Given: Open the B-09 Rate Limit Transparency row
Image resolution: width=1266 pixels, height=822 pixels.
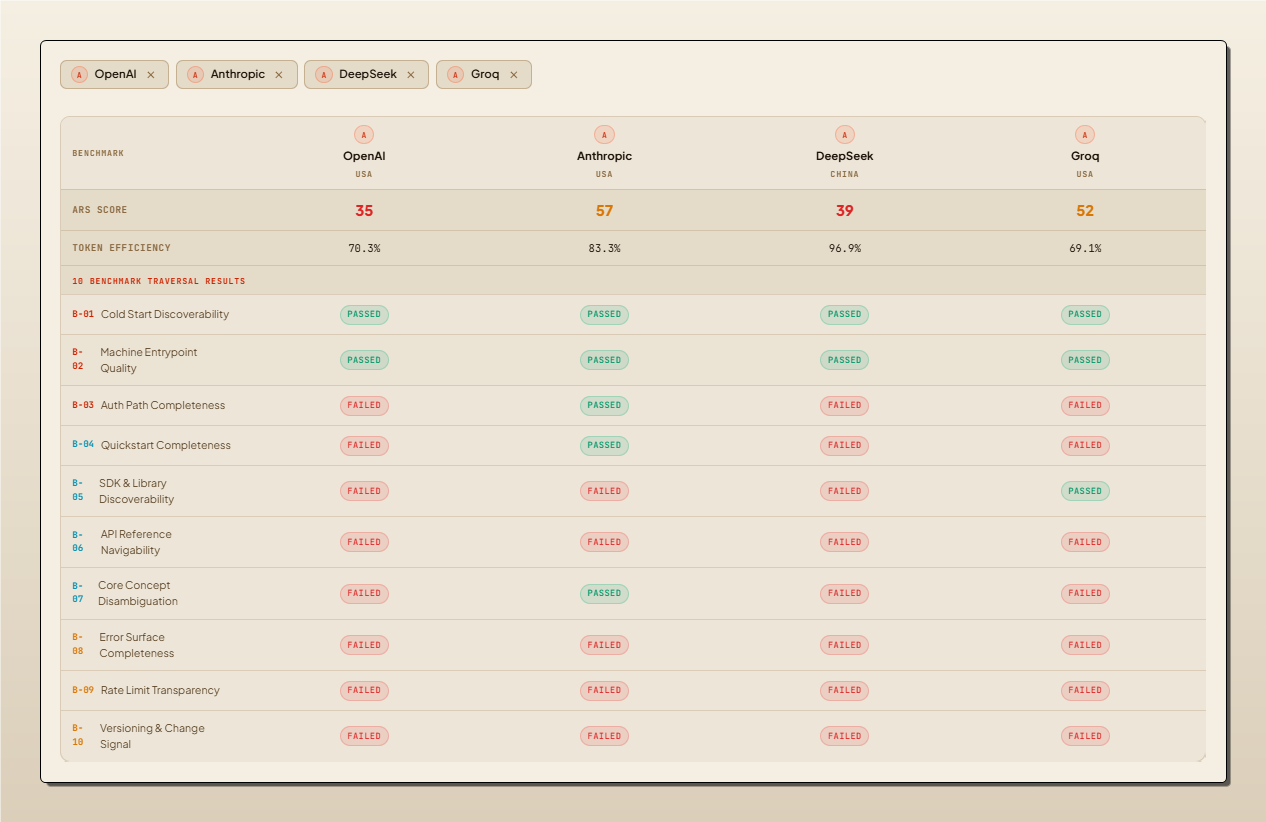Looking at the screenshot, I should point(633,690).
